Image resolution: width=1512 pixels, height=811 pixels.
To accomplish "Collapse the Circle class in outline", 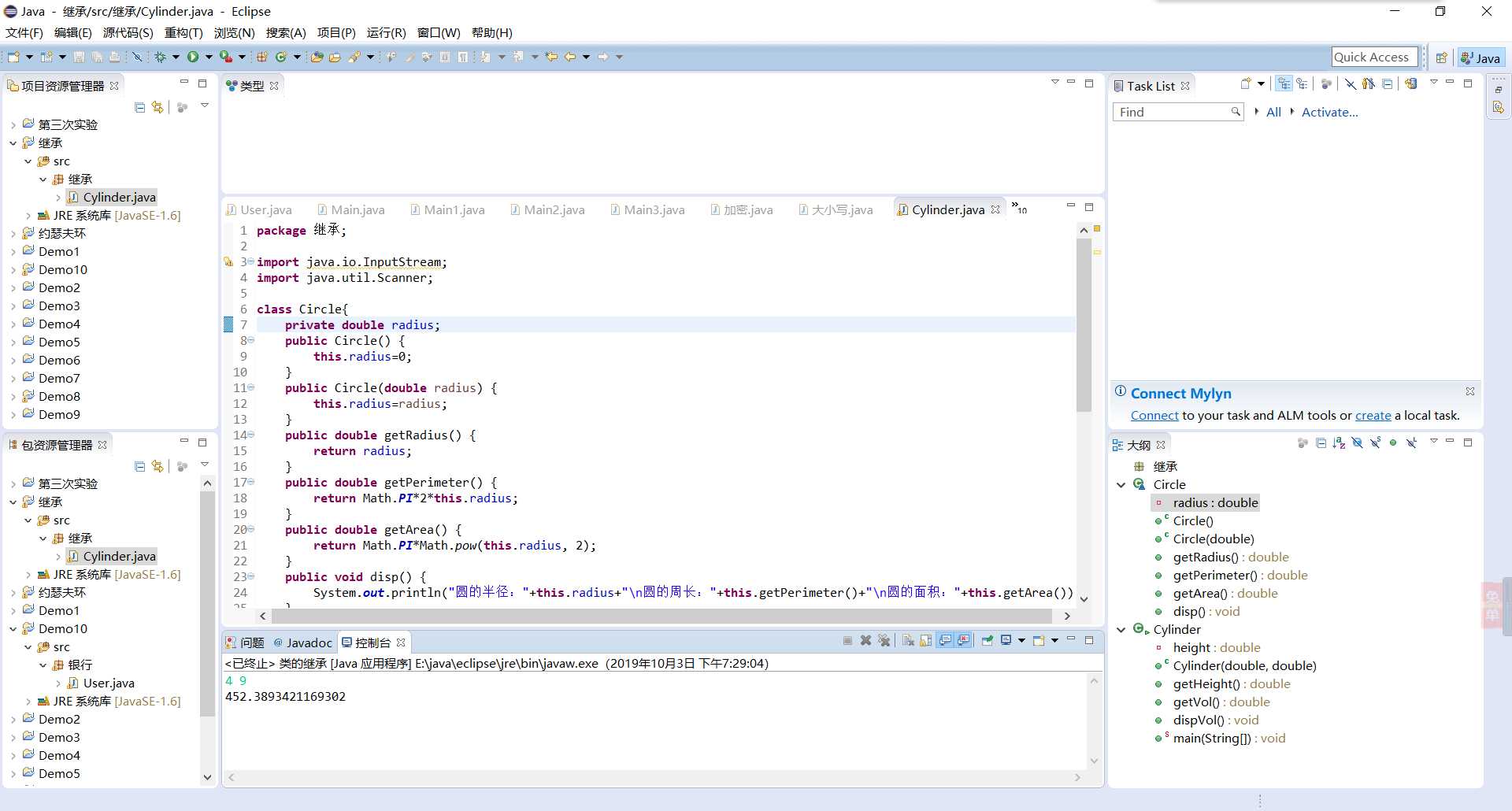I will click(x=1121, y=485).
